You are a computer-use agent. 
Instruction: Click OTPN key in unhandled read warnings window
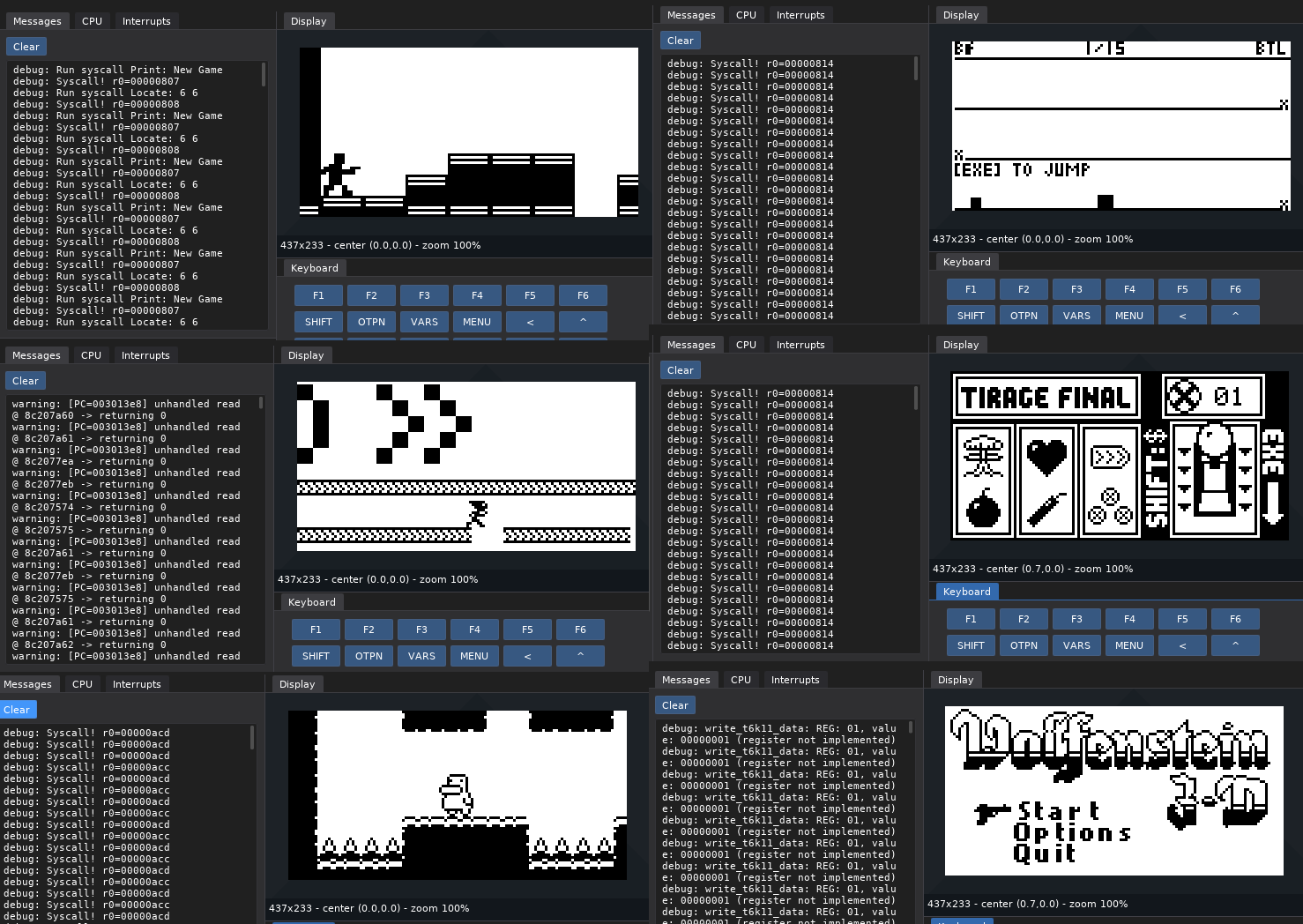click(x=369, y=656)
